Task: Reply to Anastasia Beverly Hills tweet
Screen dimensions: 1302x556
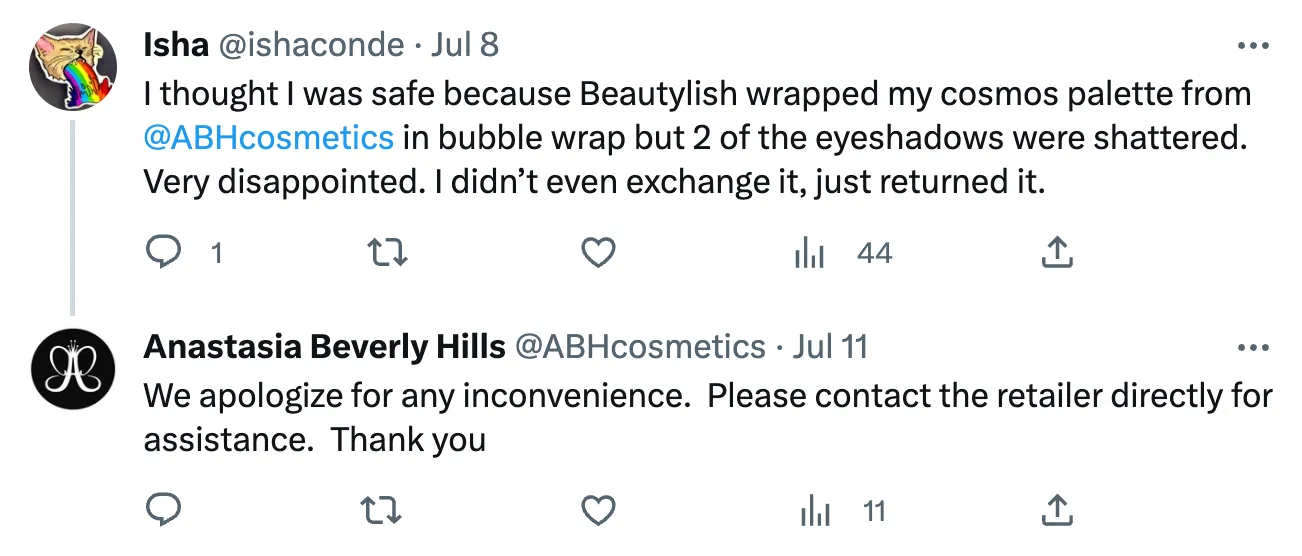Action: 163,512
